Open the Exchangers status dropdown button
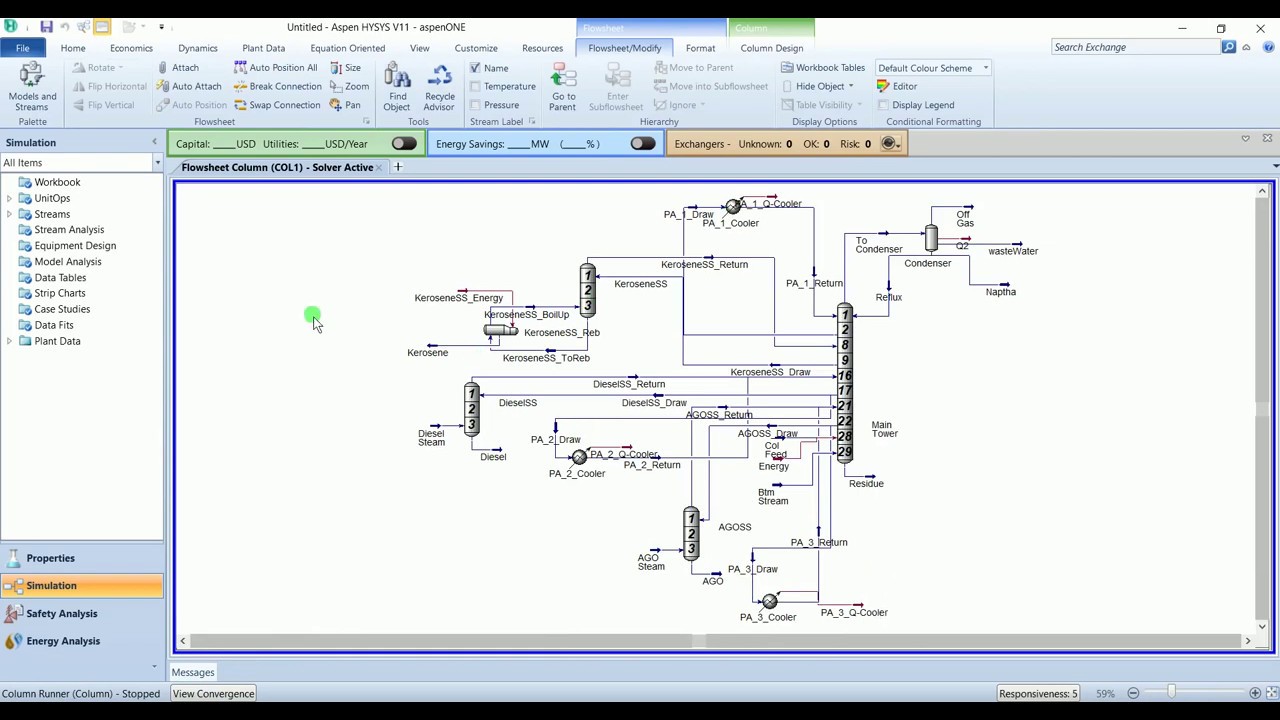1280x720 pixels. [x=890, y=144]
